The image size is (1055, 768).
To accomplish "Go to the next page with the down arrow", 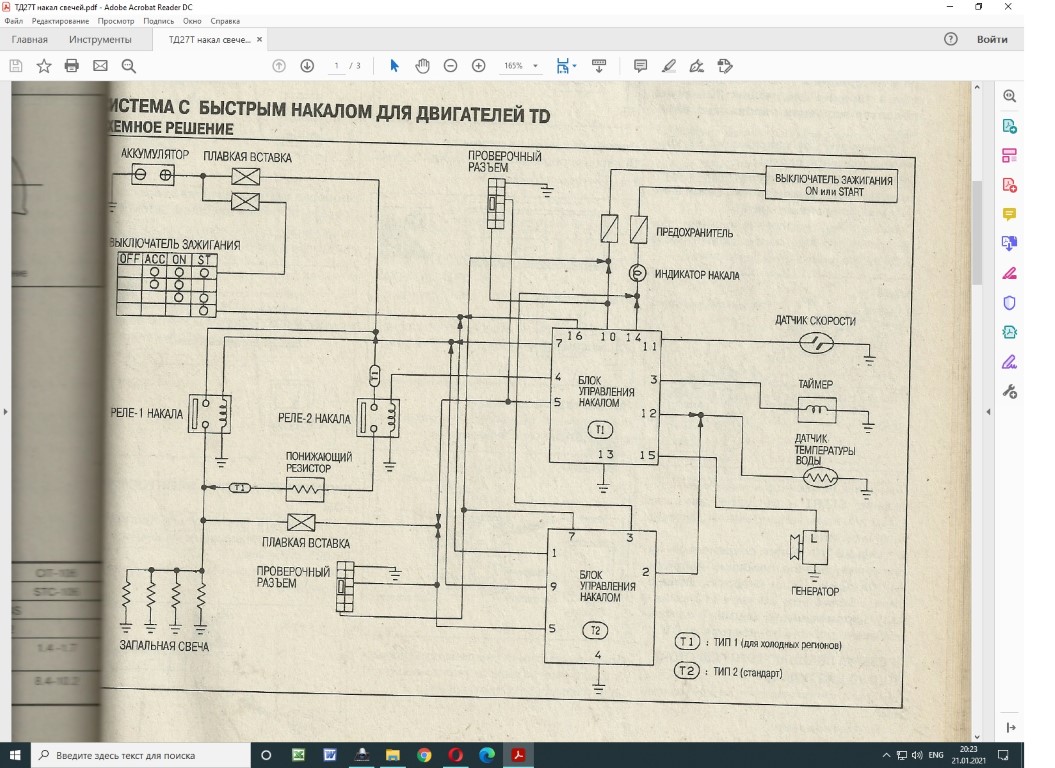I will 307,66.
